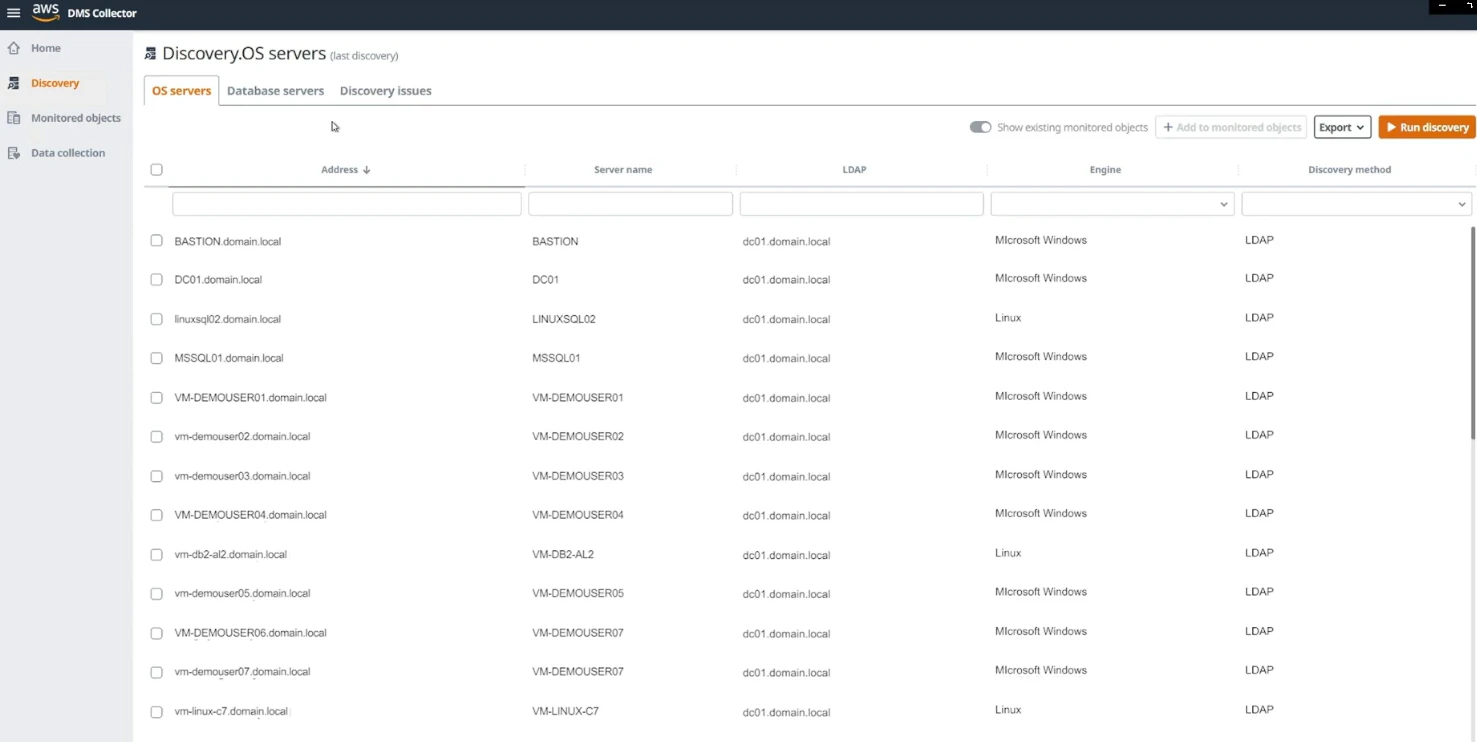Click the Run discovery button

[x=1427, y=127]
